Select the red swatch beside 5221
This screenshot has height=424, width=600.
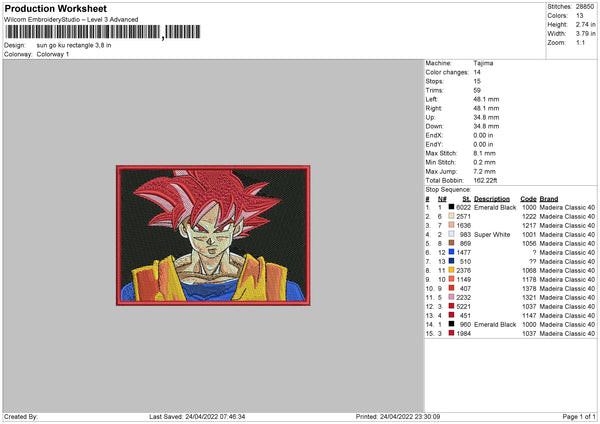tap(451, 306)
